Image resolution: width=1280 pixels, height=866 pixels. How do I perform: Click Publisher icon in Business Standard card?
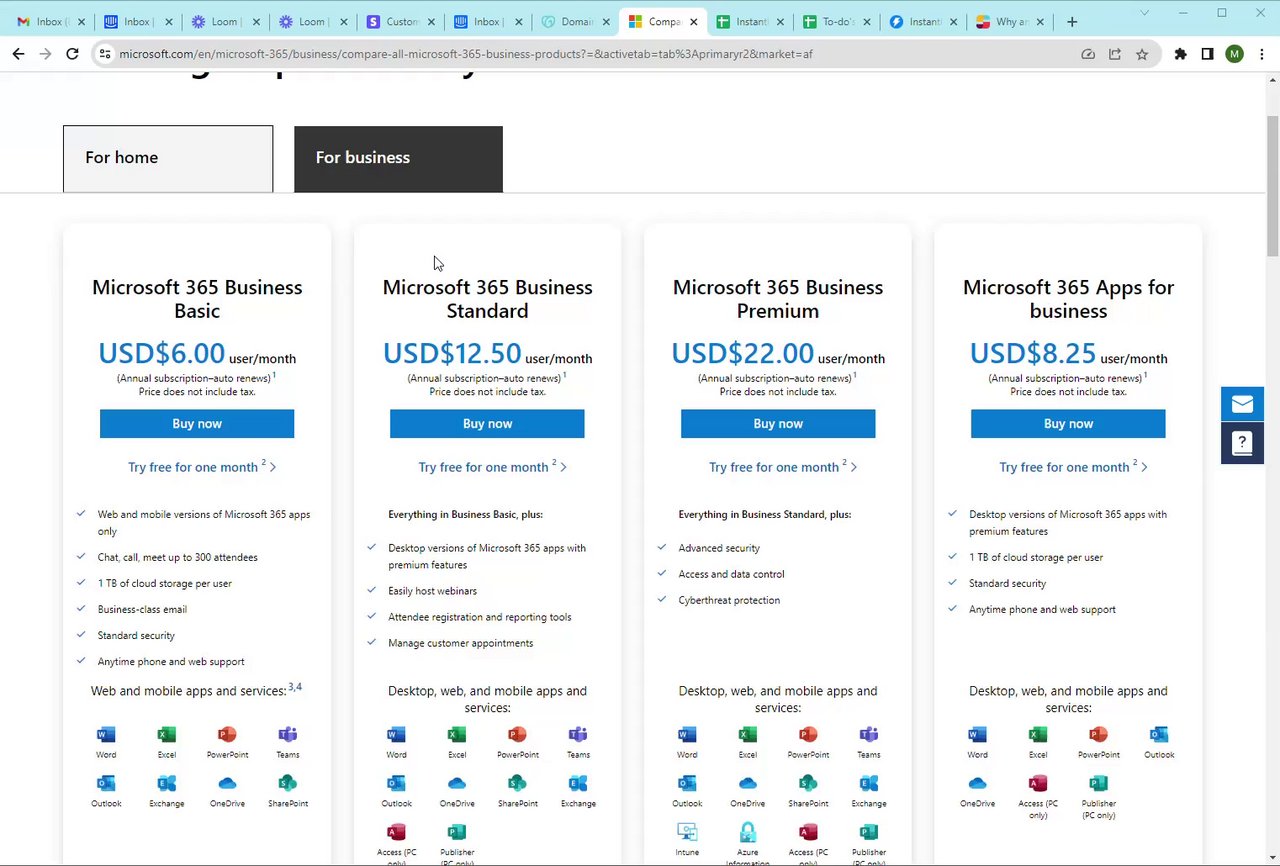point(457,832)
